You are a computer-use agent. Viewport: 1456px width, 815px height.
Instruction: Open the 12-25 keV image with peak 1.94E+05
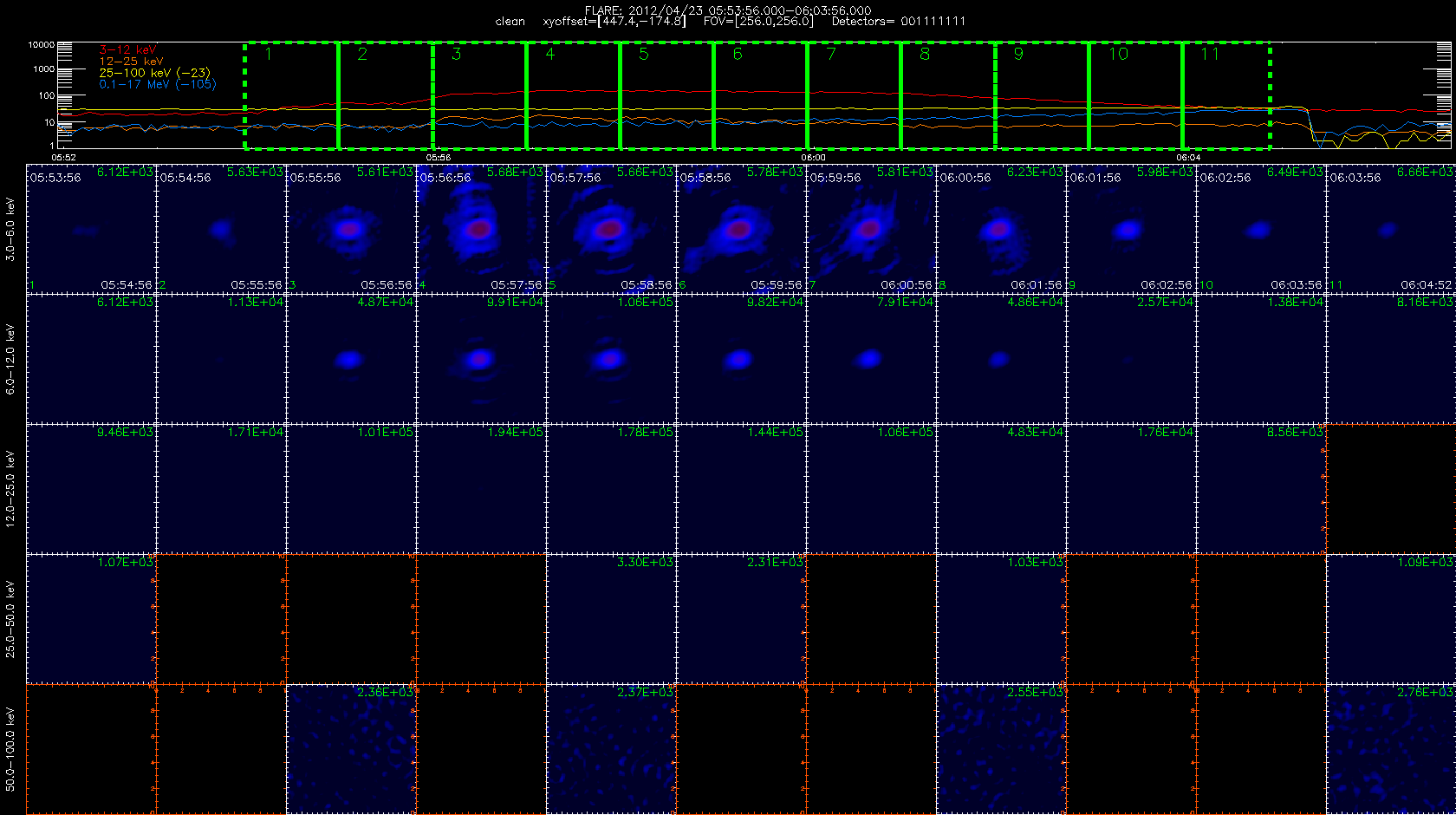tap(481, 489)
